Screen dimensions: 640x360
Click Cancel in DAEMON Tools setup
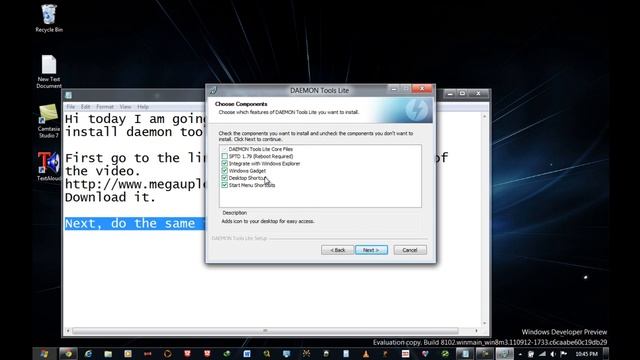click(410, 250)
